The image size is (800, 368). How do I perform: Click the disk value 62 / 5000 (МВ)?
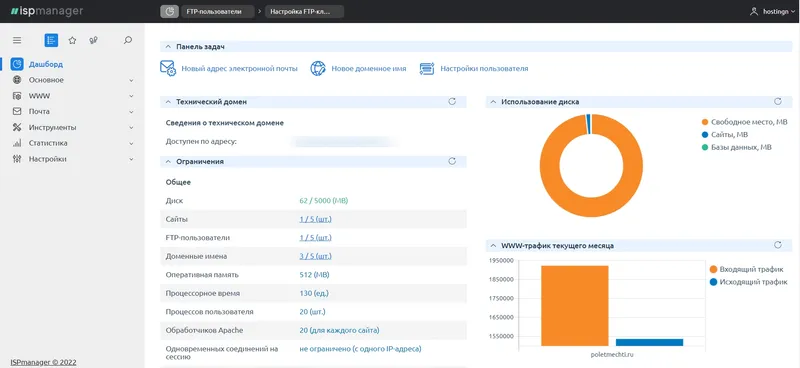click(324, 201)
